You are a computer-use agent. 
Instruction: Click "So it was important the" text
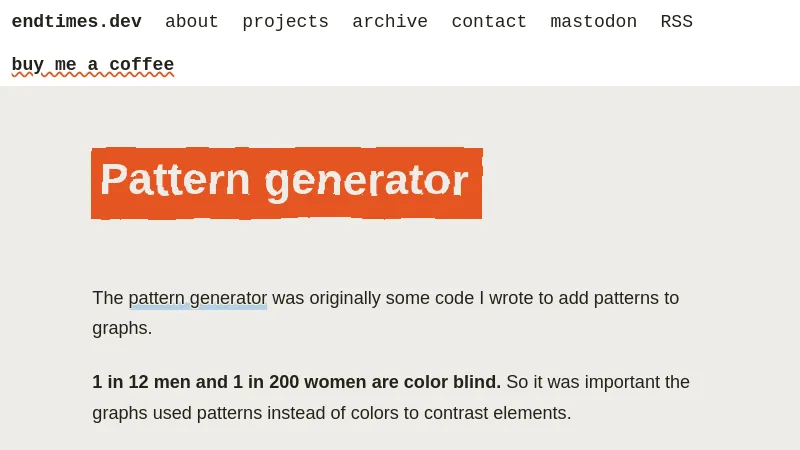tap(598, 382)
